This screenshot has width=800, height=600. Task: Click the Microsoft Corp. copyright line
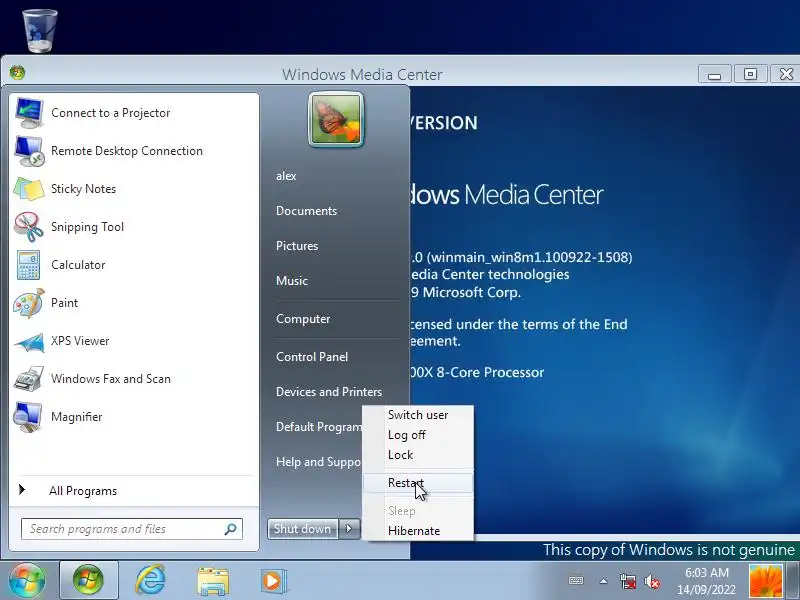[466, 292]
